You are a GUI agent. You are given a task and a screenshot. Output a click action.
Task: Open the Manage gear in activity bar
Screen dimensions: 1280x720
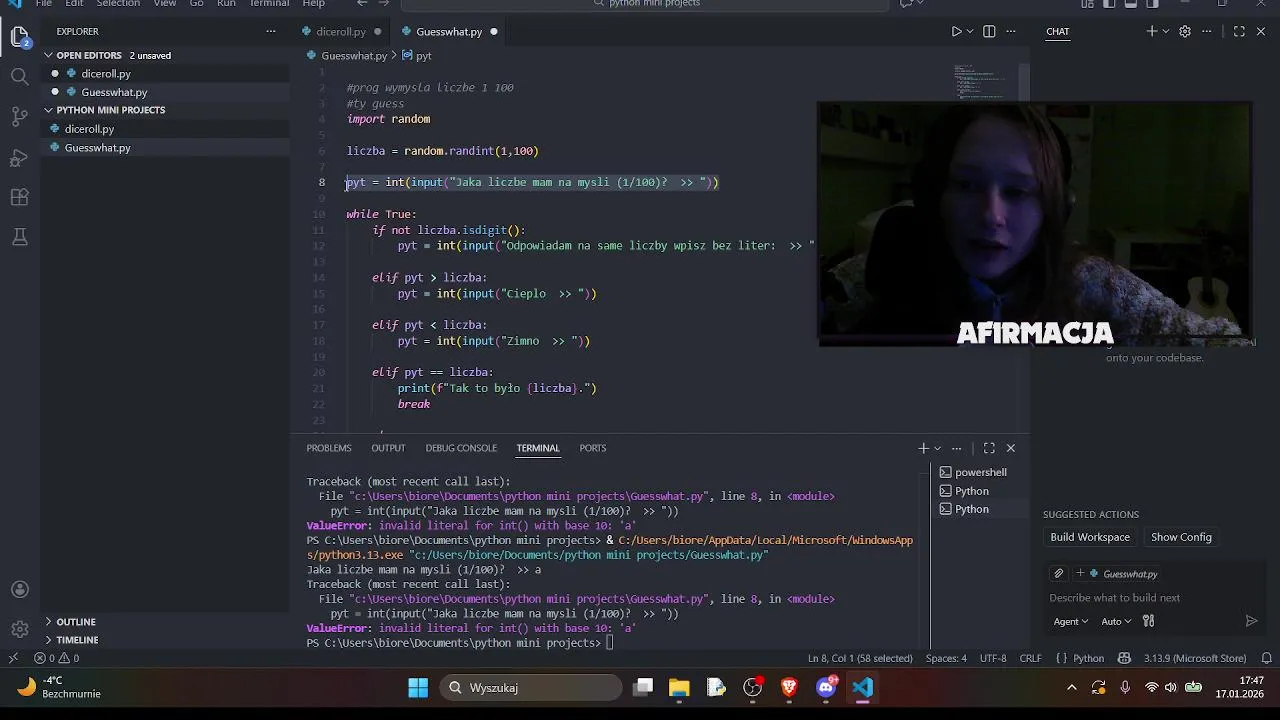20,629
